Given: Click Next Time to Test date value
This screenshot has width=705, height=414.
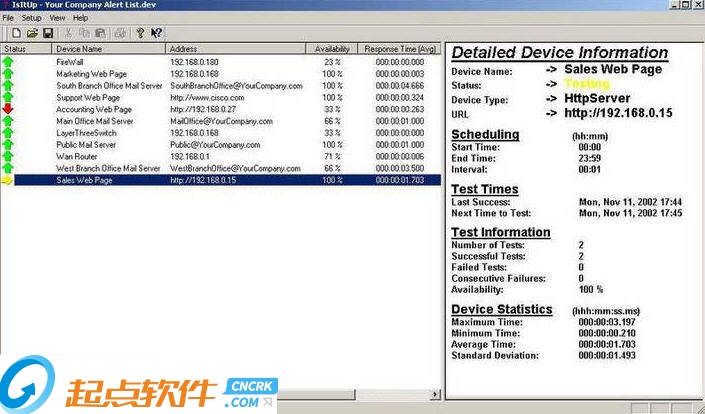Looking at the screenshot, I should [x=630, y=213].
